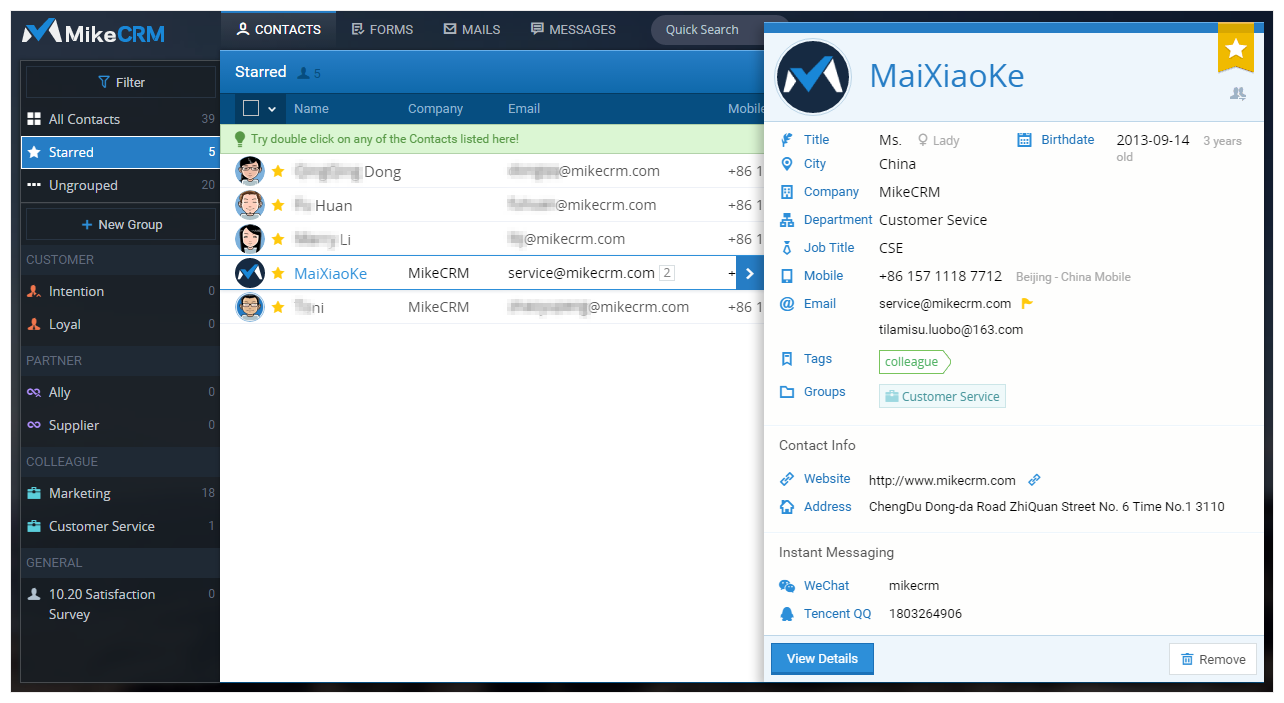Image resolution: width=1284 pixels, height=703 pixels.
Task: Tick the select-all checkbox in the table header
Action: (x=251, y=109)
